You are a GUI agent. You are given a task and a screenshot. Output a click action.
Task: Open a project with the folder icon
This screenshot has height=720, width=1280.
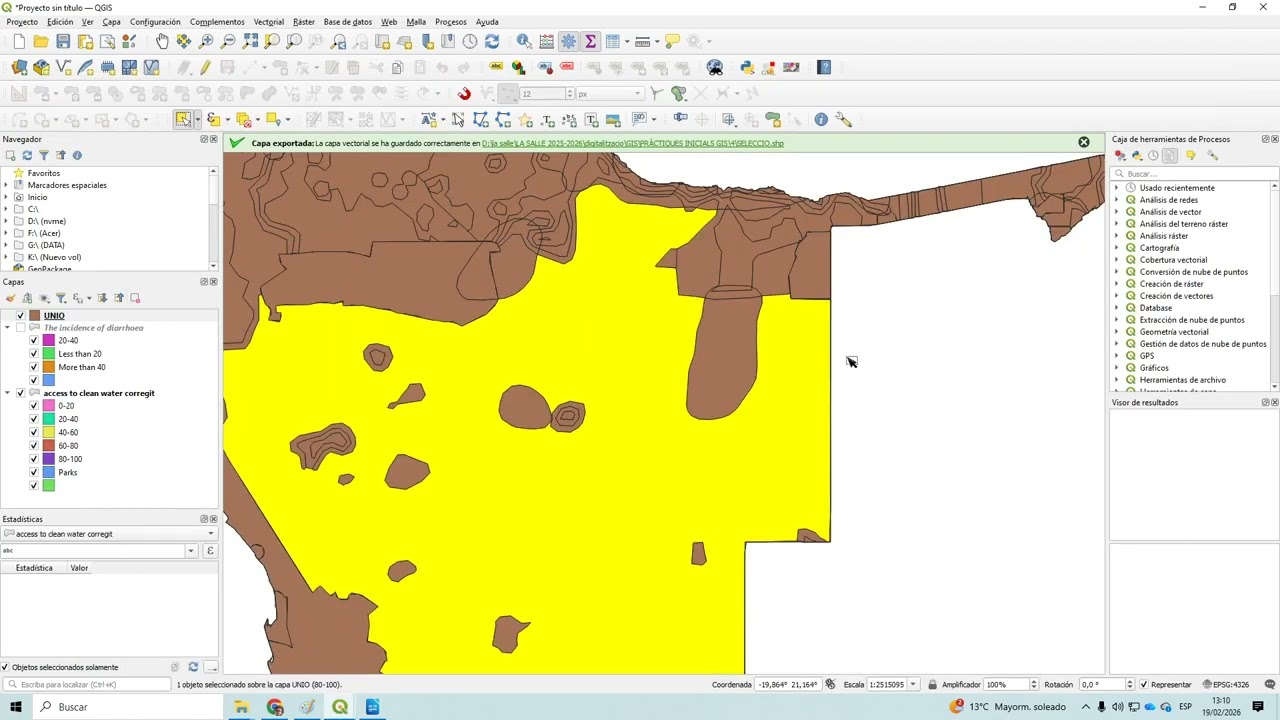coord(41,41)
